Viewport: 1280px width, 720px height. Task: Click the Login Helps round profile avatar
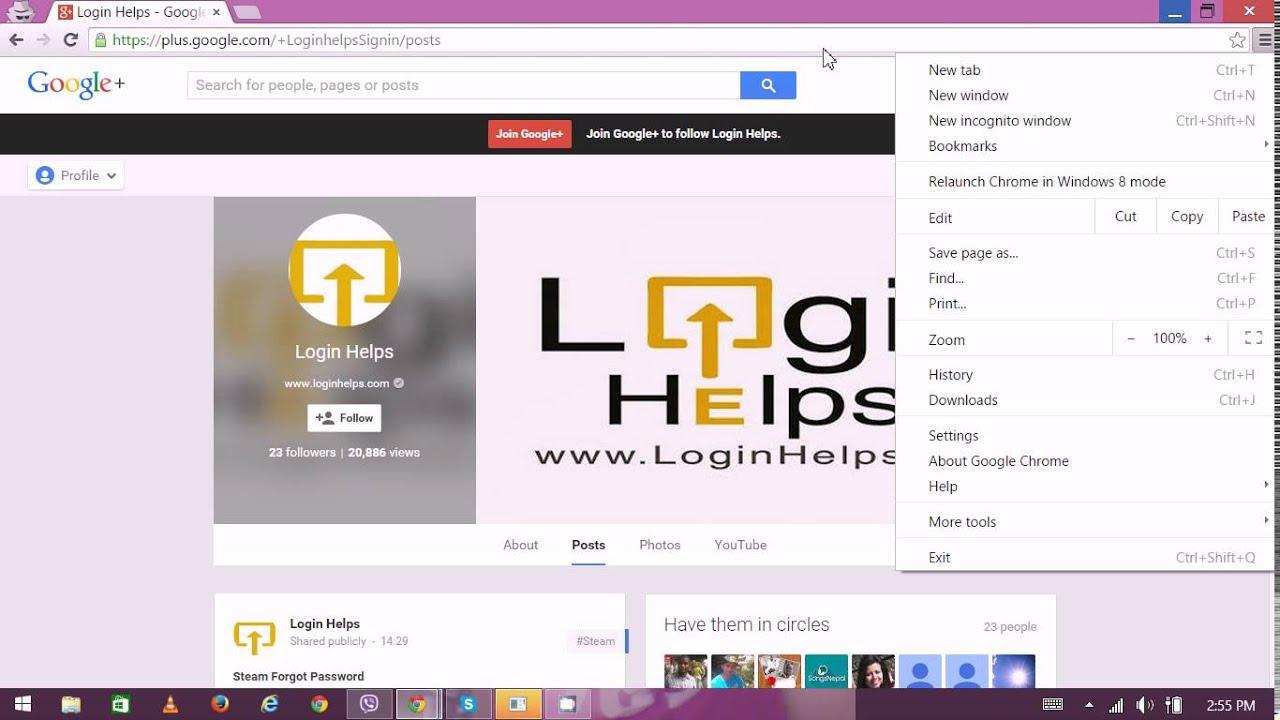tap(344, 270)
